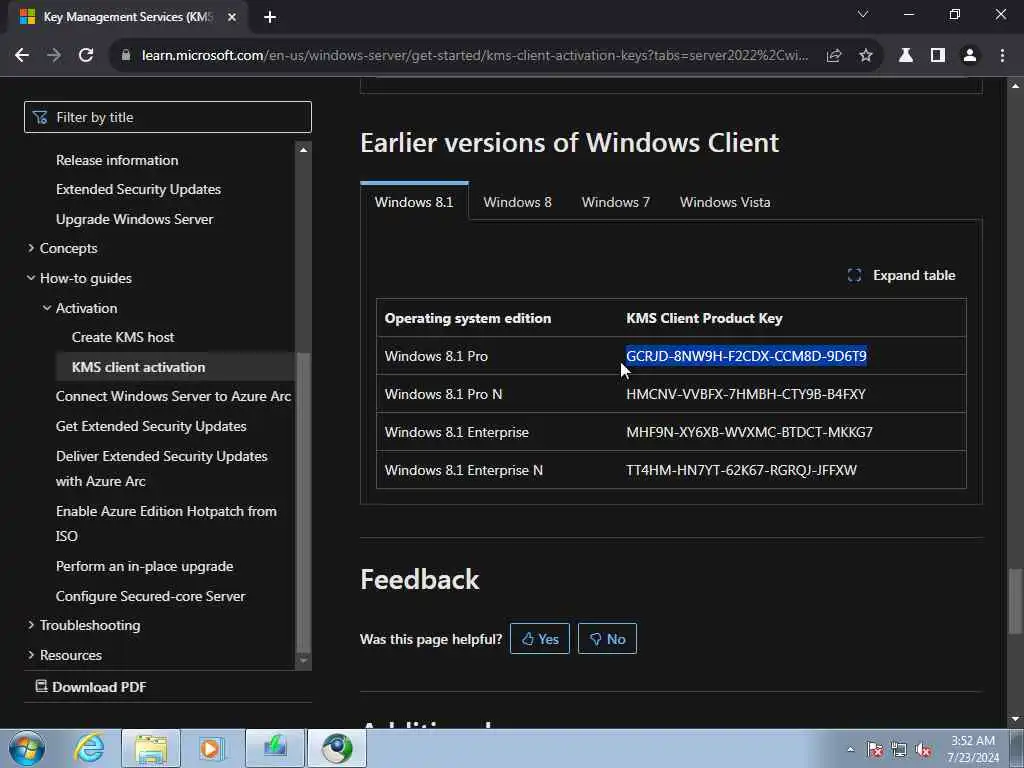
Task: Open the Chrome three-dot menu
Action: pos(1002,56)
